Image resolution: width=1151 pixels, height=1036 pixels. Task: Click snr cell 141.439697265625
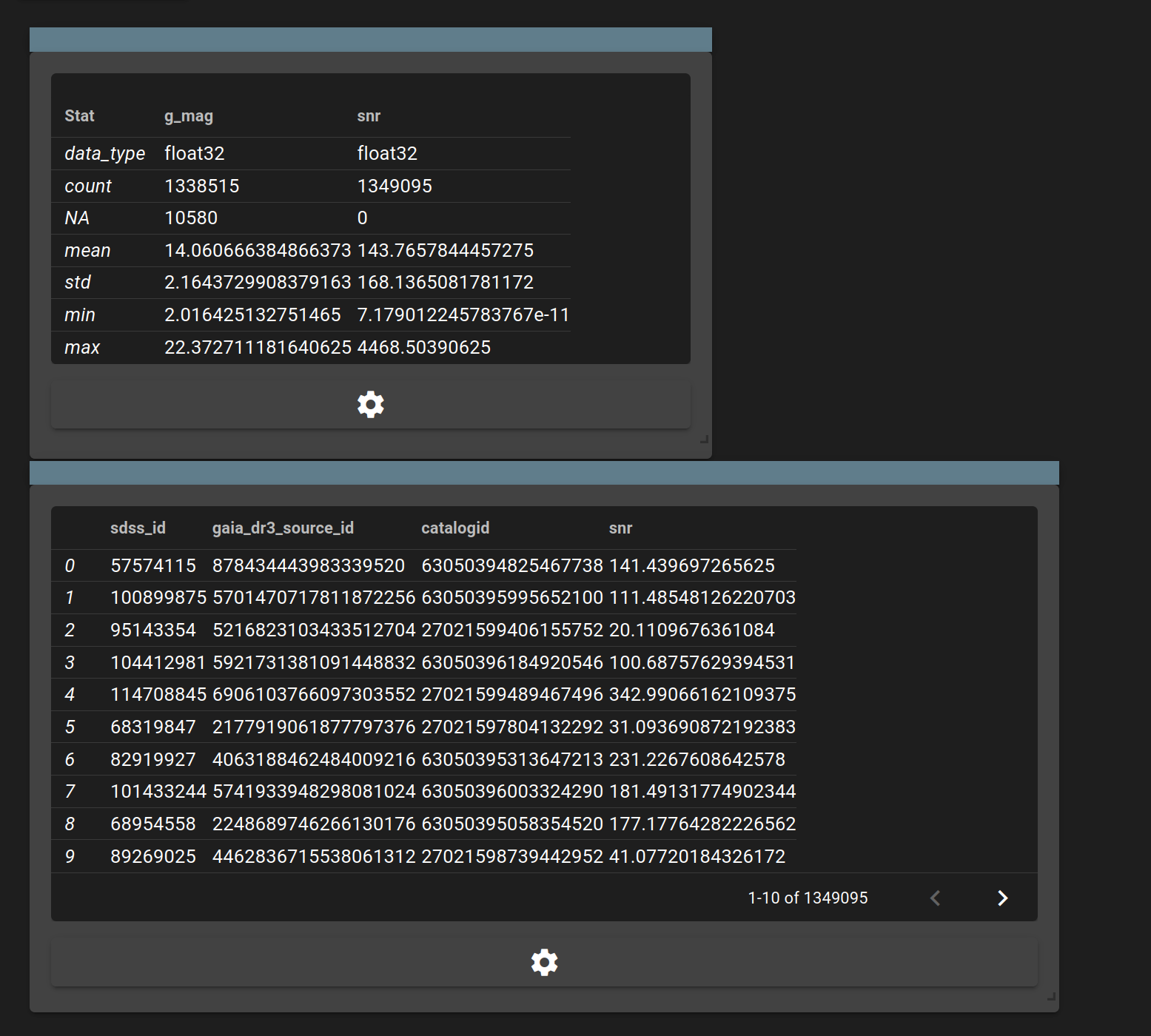tap(692, 565)
